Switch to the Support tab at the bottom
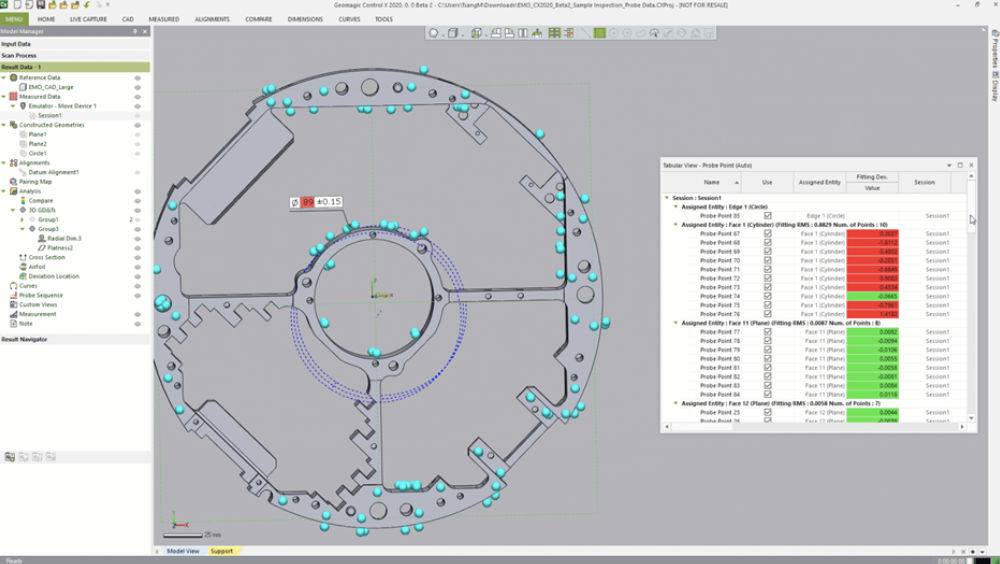Image resolution: width=1000 pixels, height=564 pixels. [221, 551]
